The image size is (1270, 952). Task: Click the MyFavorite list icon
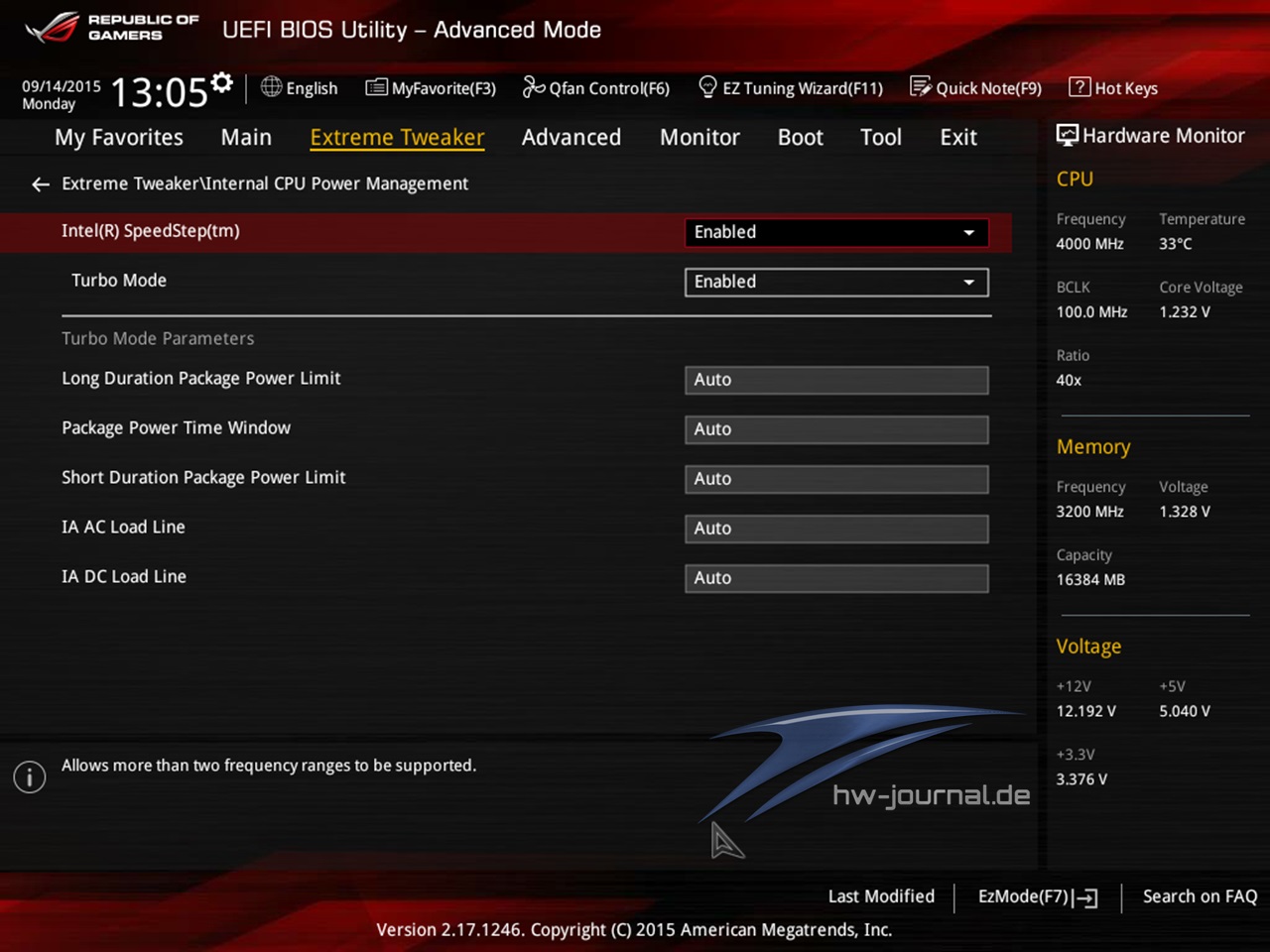[x=376, y=87]
